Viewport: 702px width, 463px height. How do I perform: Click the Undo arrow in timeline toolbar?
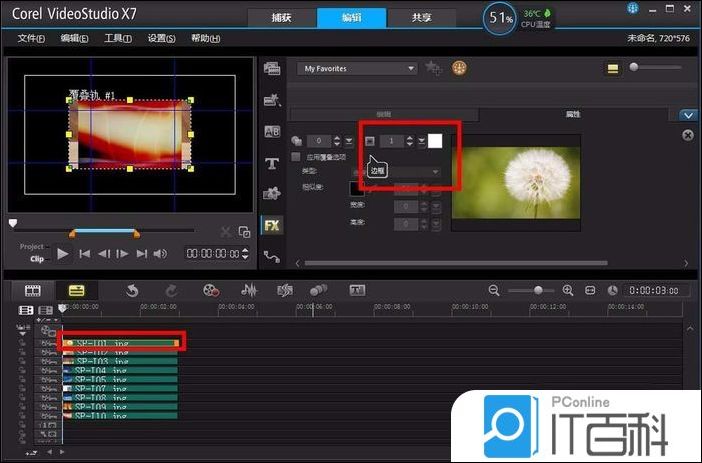click(132, 290)
